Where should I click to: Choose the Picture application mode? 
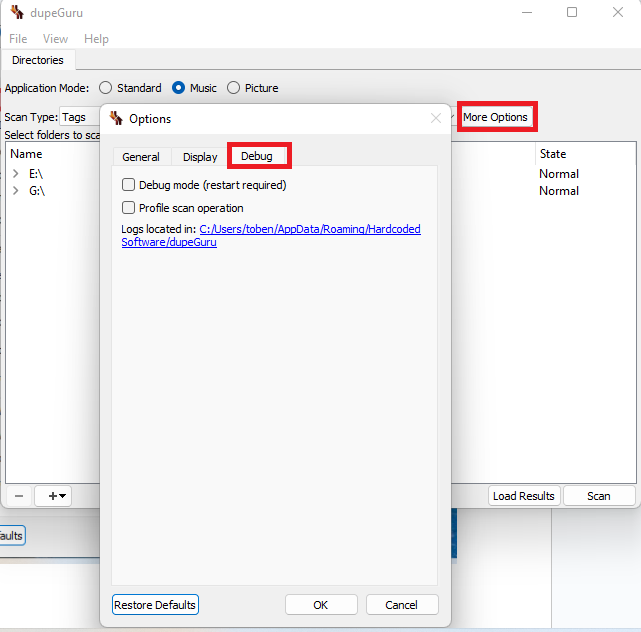coord(234,88)
